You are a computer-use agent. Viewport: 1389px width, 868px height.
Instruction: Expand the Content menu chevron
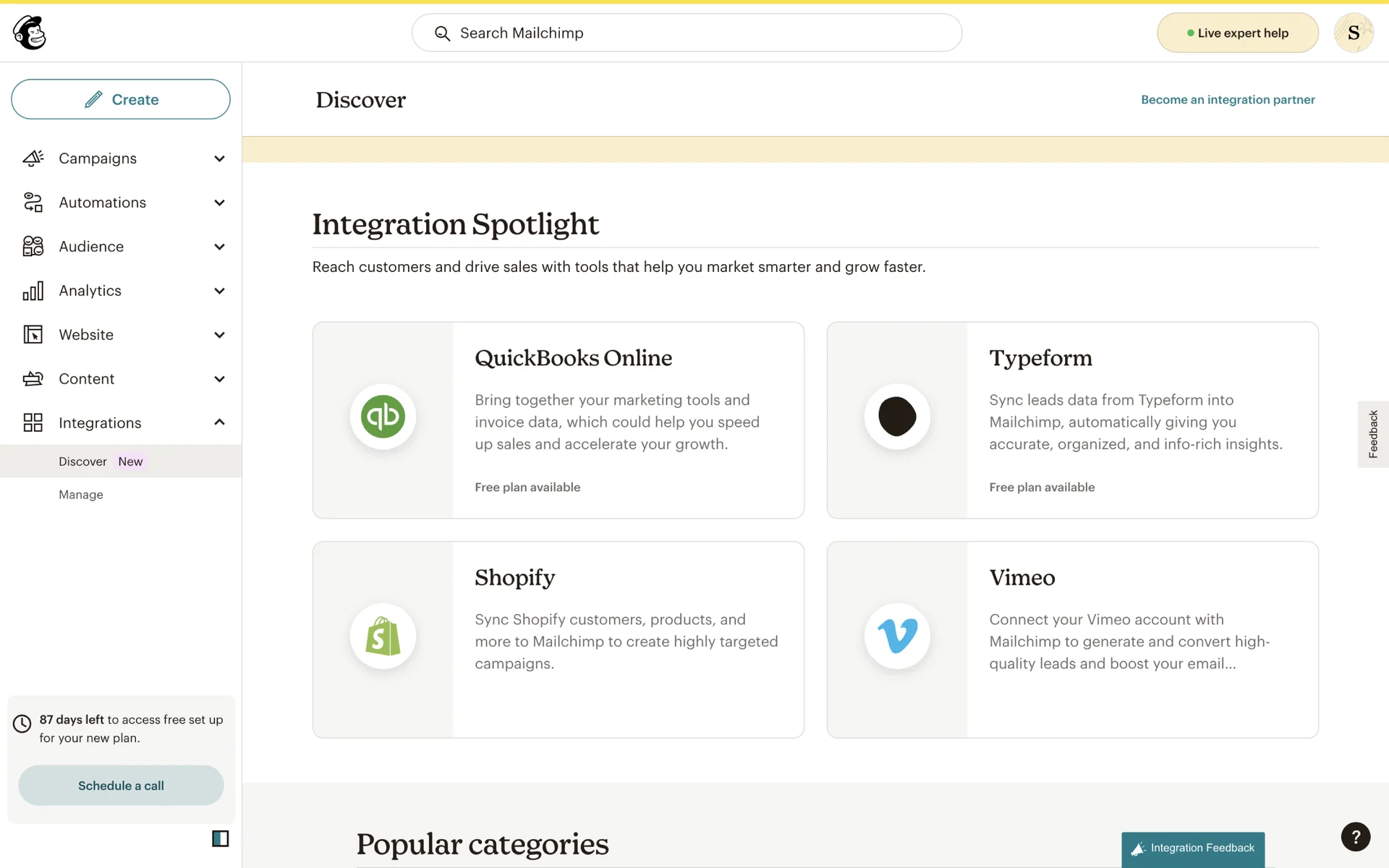[x=219, y=379]
